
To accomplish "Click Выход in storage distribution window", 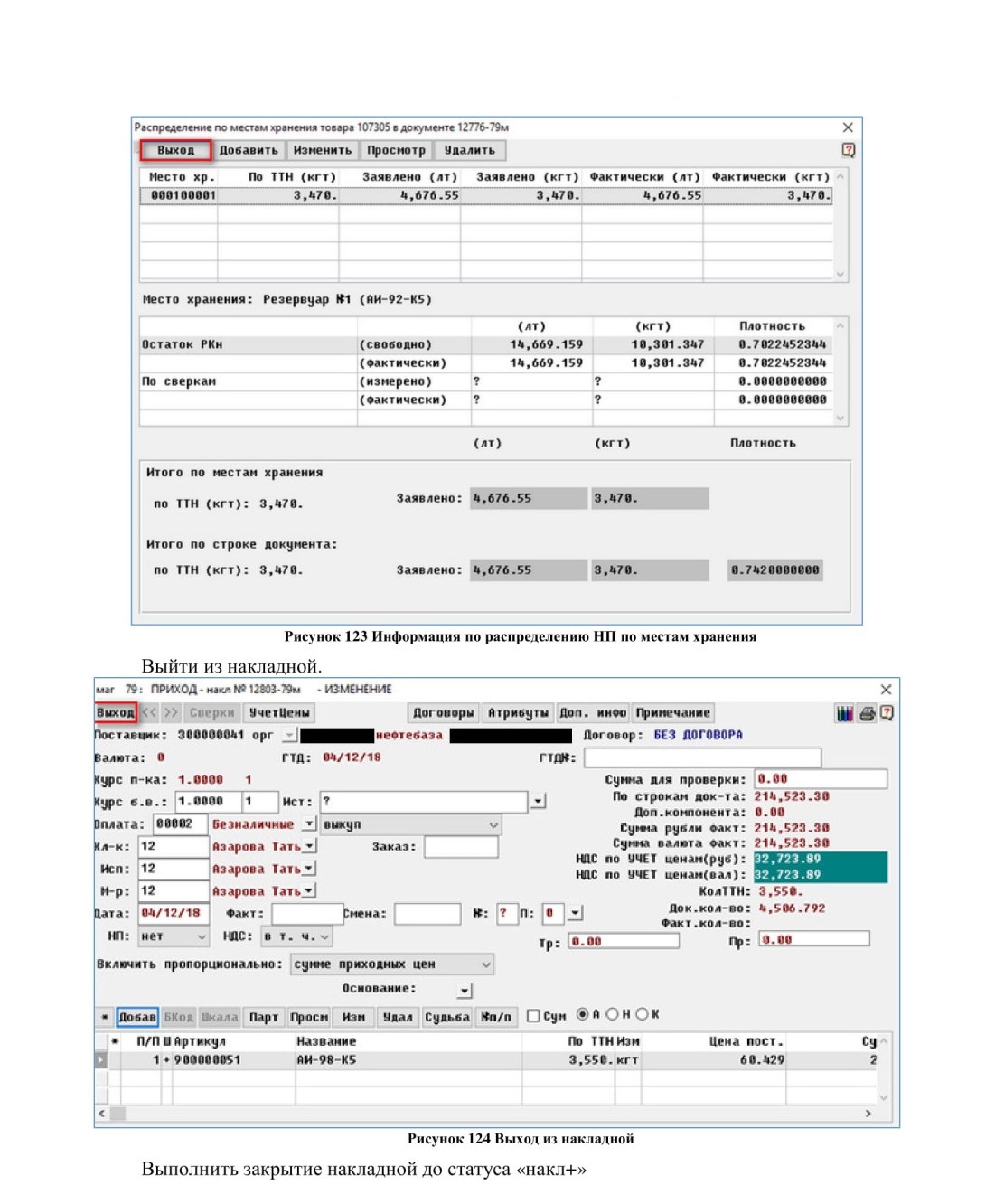I will click(x=175, y=150).
